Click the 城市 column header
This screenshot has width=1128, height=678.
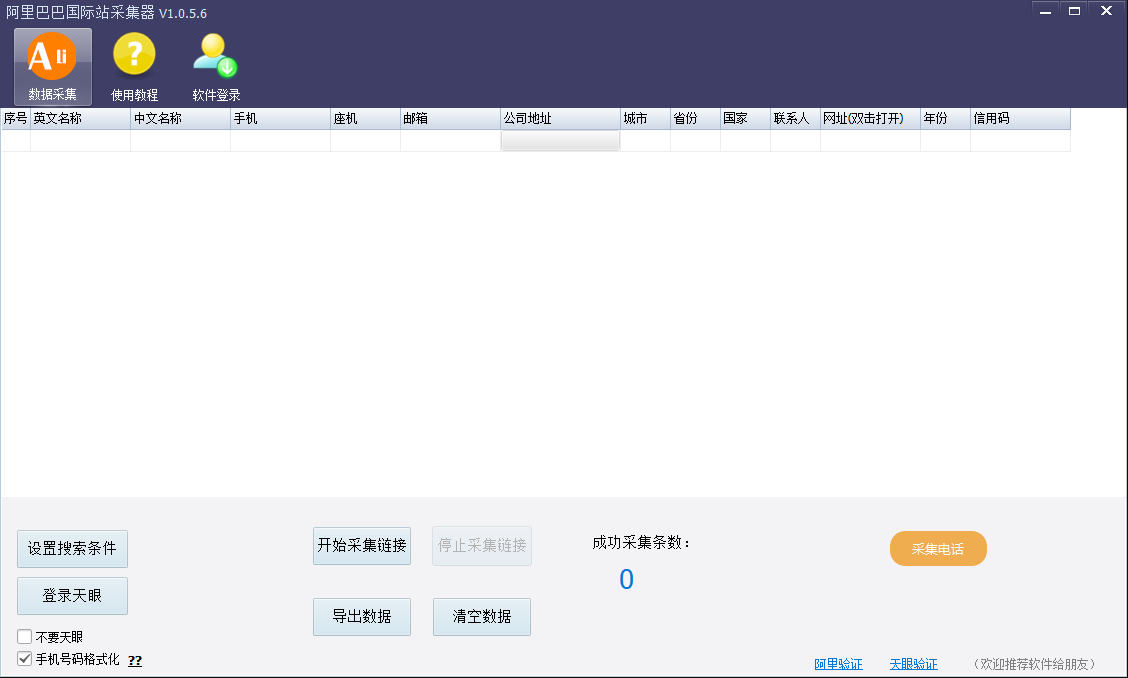(645, 119)
